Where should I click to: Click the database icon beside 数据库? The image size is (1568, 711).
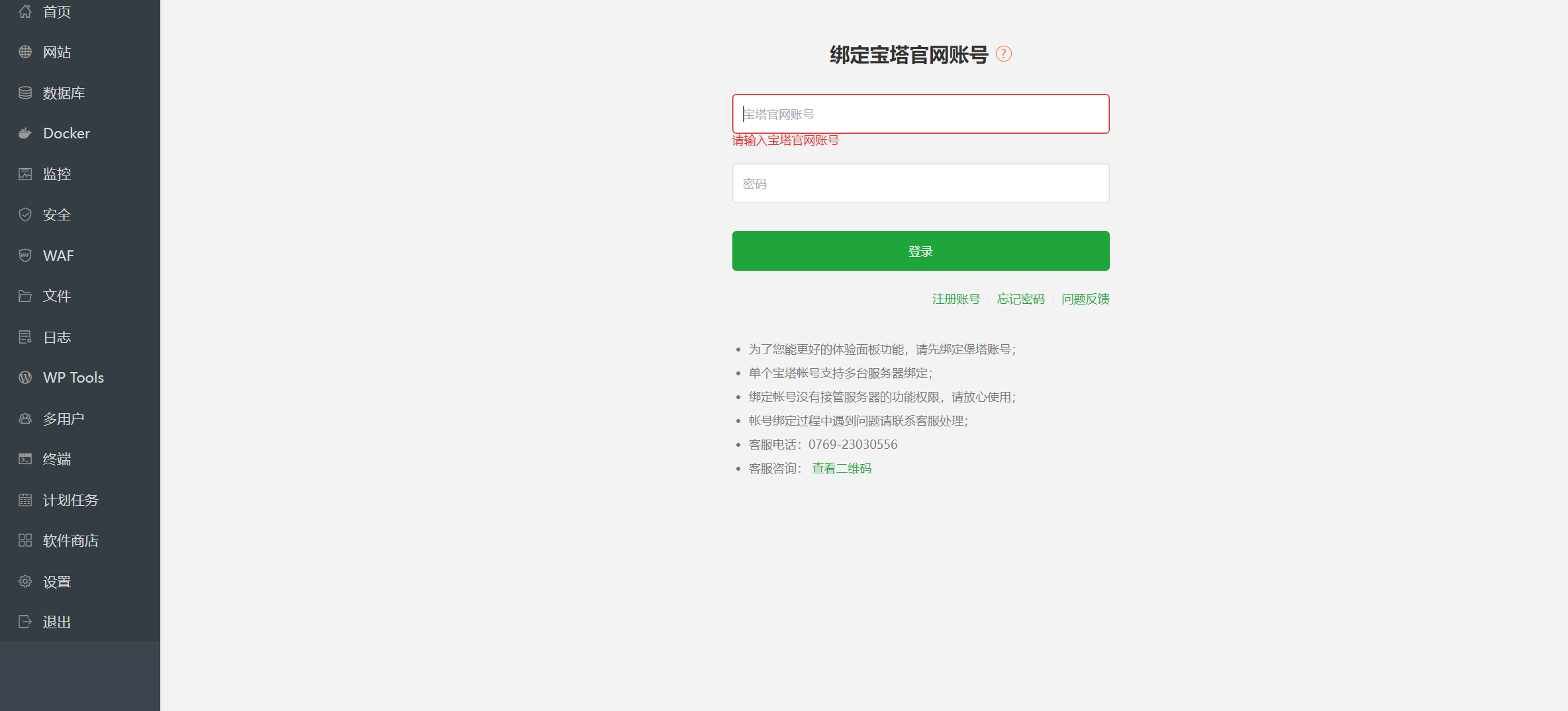point(25,93)
